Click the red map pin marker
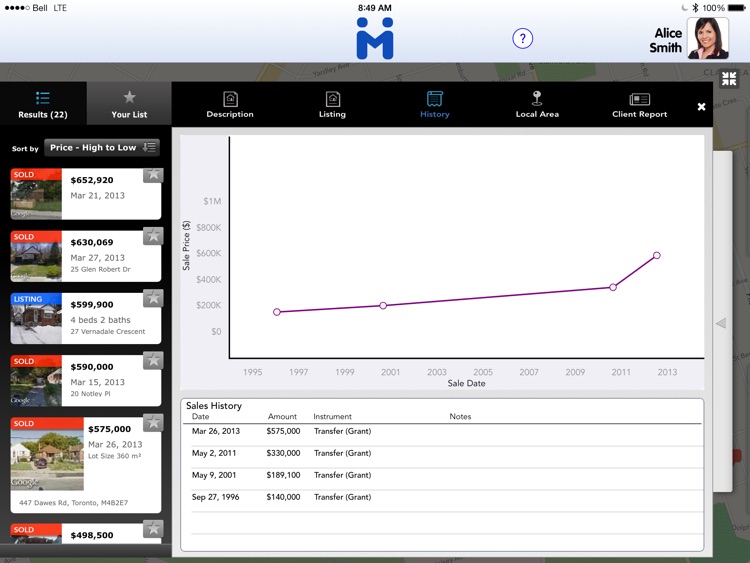The height and width of the screenshot is (563, 750). point(737,456)
